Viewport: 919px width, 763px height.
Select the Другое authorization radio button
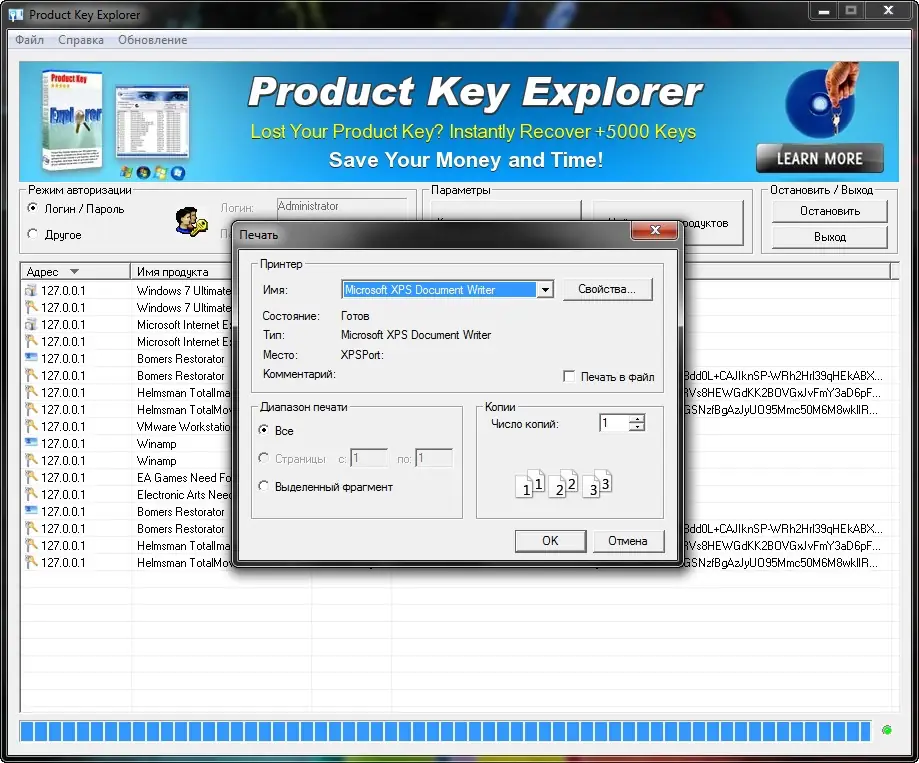click(x=33, y=234)
